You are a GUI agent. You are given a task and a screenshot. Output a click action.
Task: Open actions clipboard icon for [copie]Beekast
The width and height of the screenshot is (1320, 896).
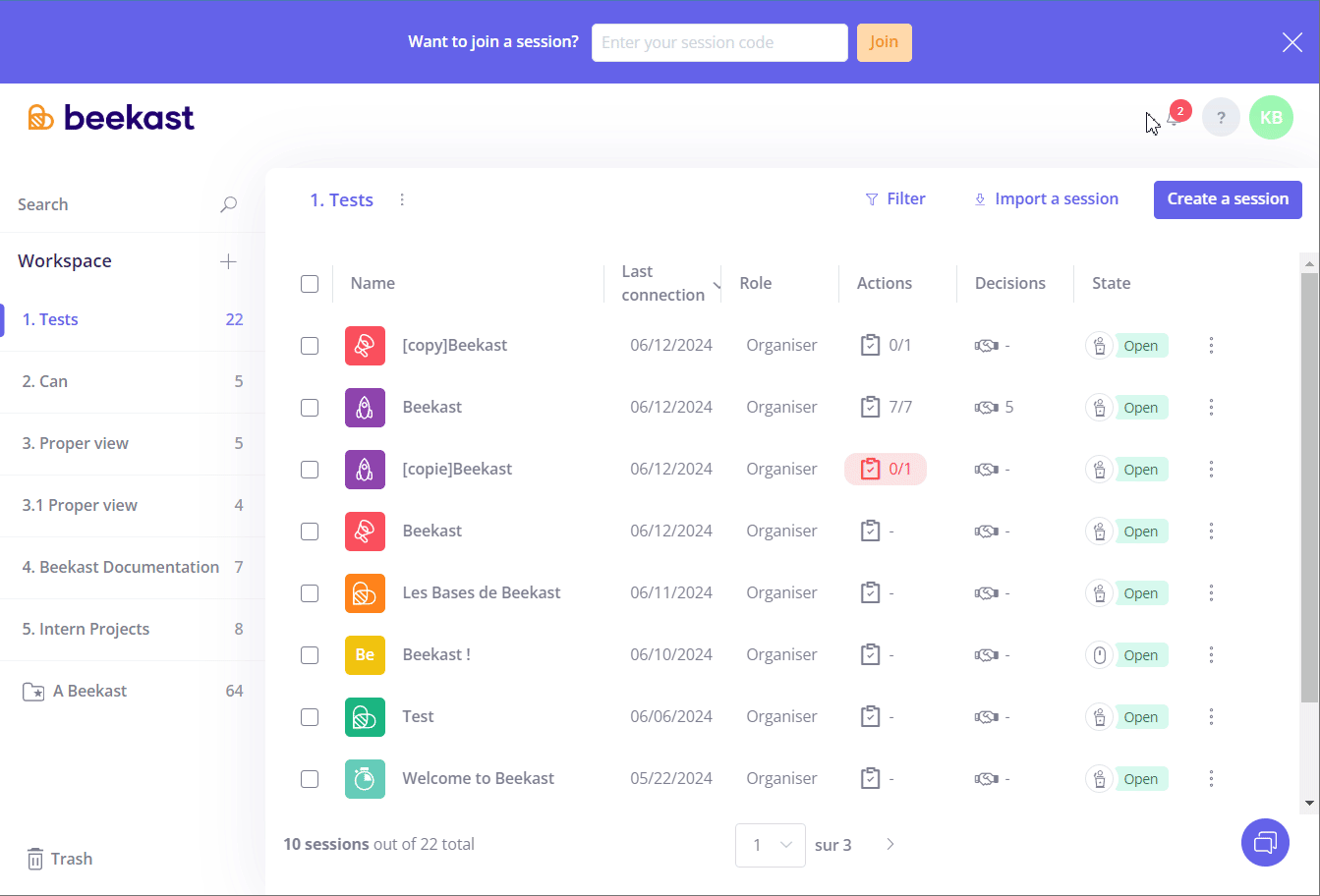coord(870,470)
